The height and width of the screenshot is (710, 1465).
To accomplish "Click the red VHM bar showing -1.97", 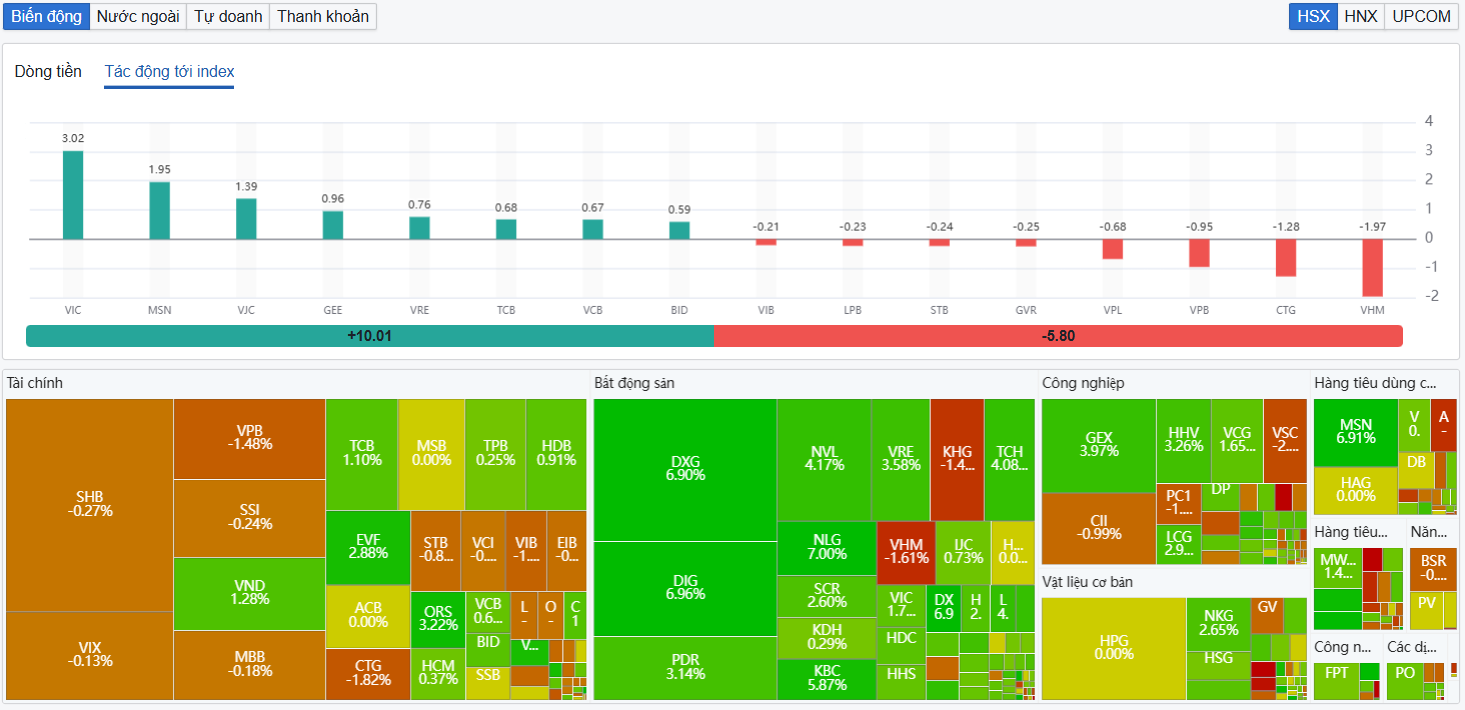I will (1372, 268).
